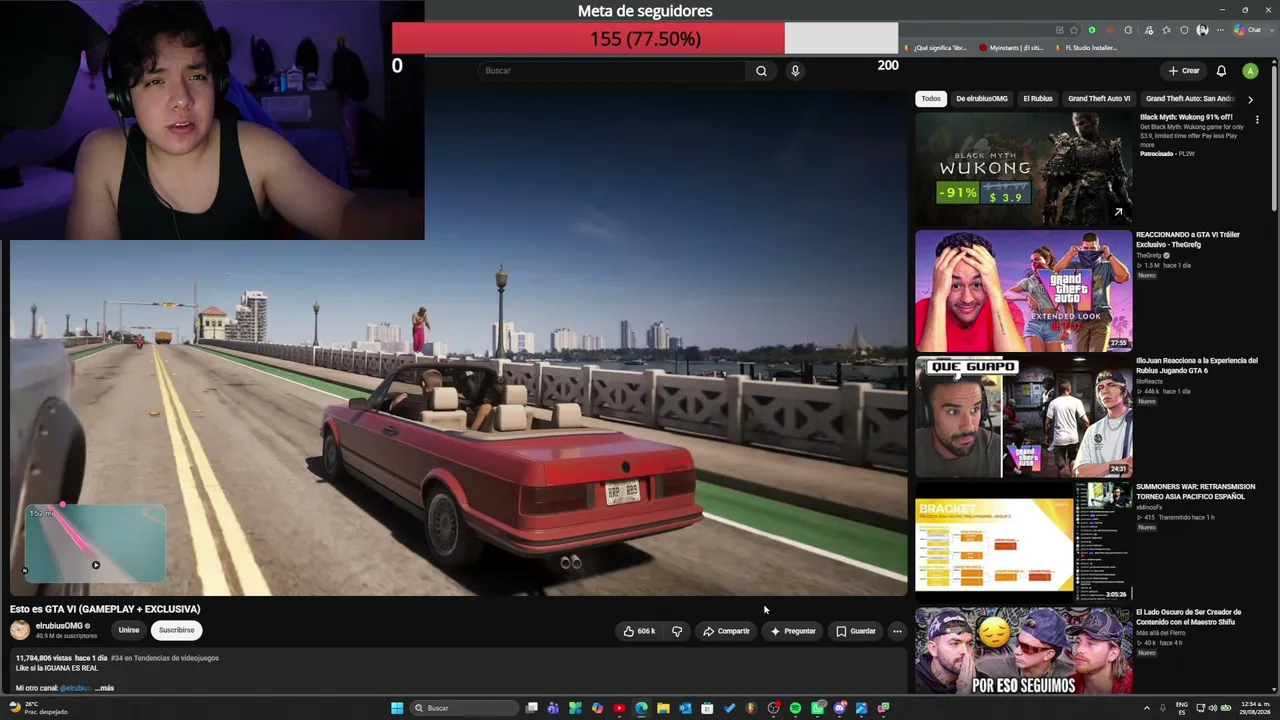Open the '¿Qué significa' bookmark
The width and height of the screenshot is (1280, 720).
pos(935,48)
